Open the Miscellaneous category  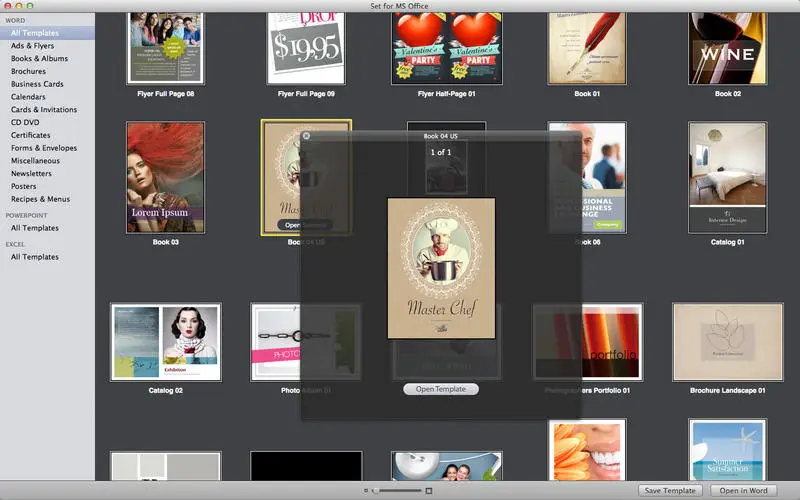pos(35,160)
